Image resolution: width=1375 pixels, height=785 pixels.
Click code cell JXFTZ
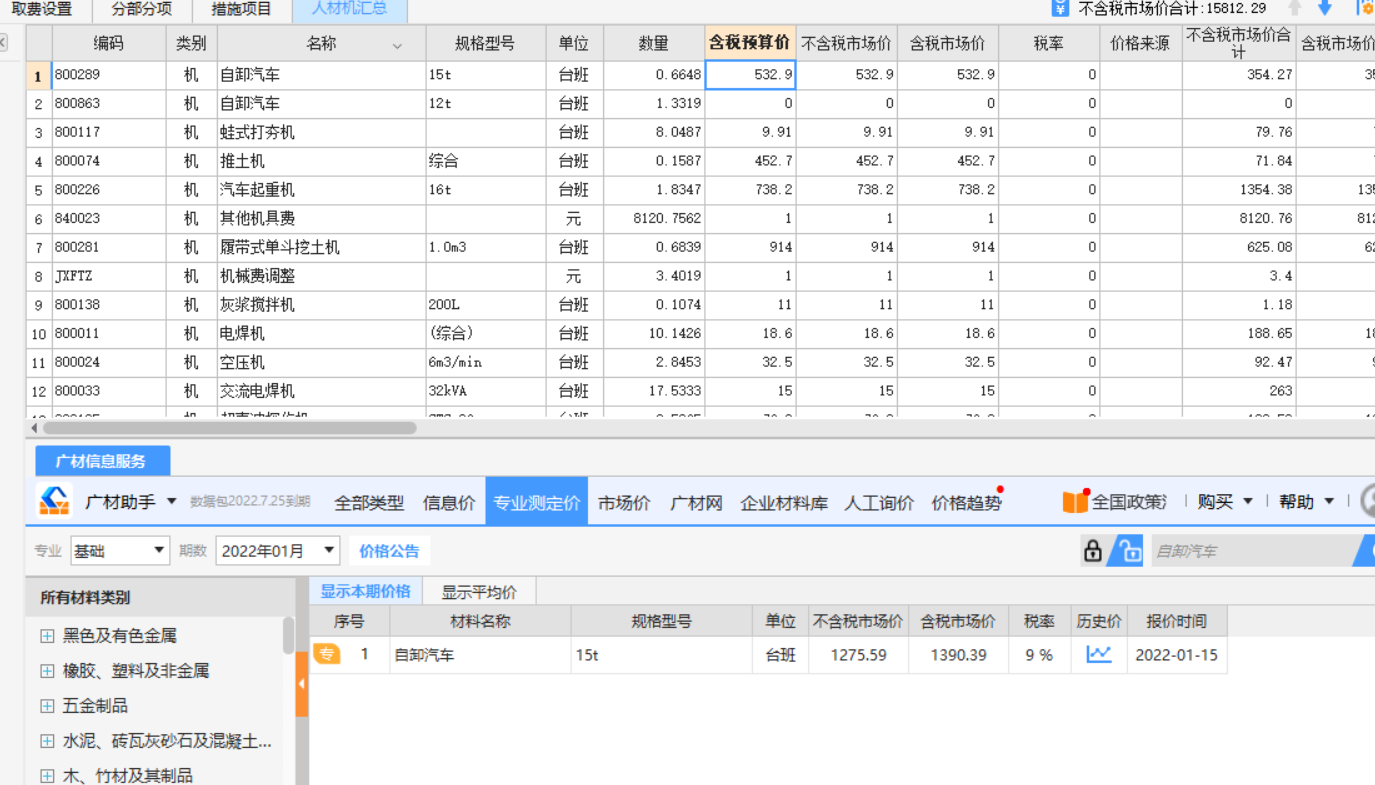[x=109, y=276]
